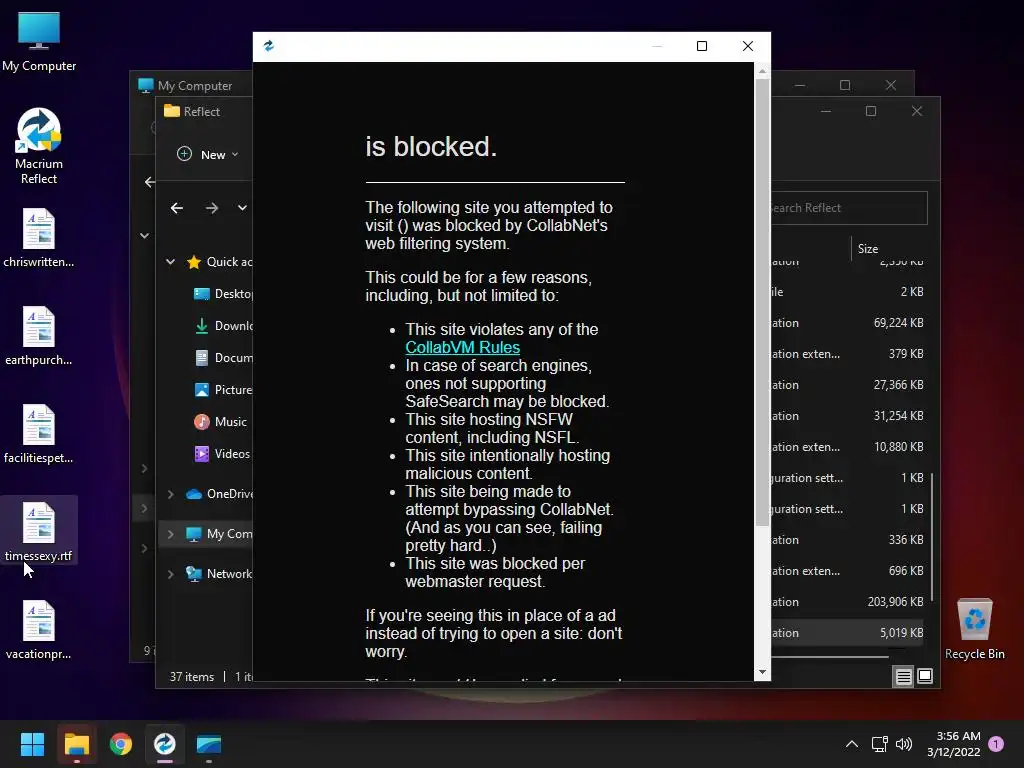This screenshot has width=1024, height=768.
Task: Select Documents in the navigation pane
Action: 222,358
